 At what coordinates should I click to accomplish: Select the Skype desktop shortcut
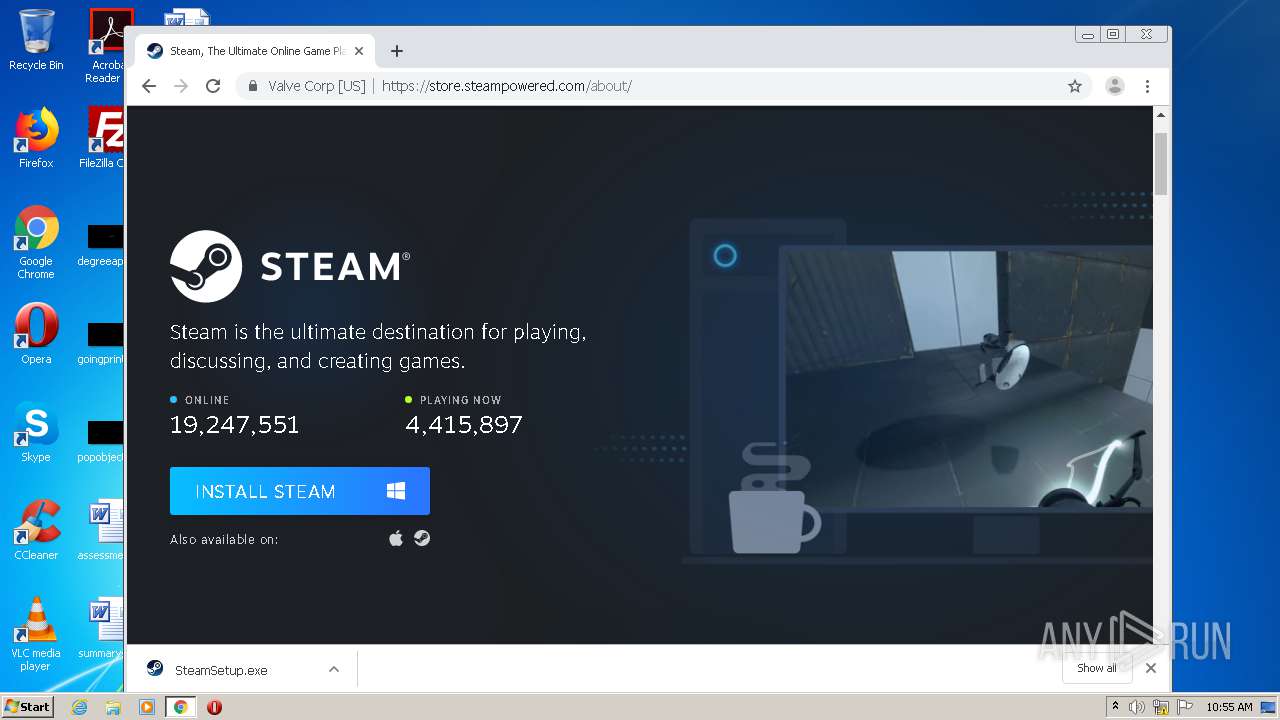[x=36, y=432]
